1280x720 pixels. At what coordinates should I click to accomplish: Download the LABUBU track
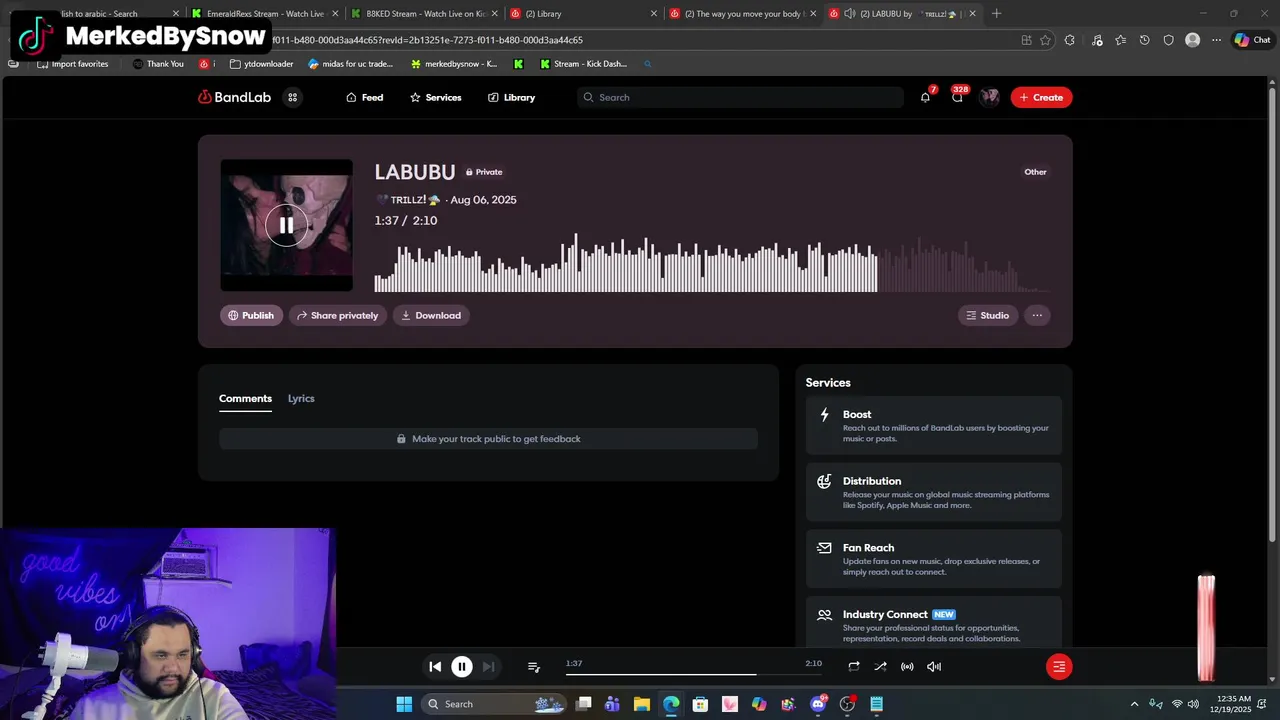[431, 315]
